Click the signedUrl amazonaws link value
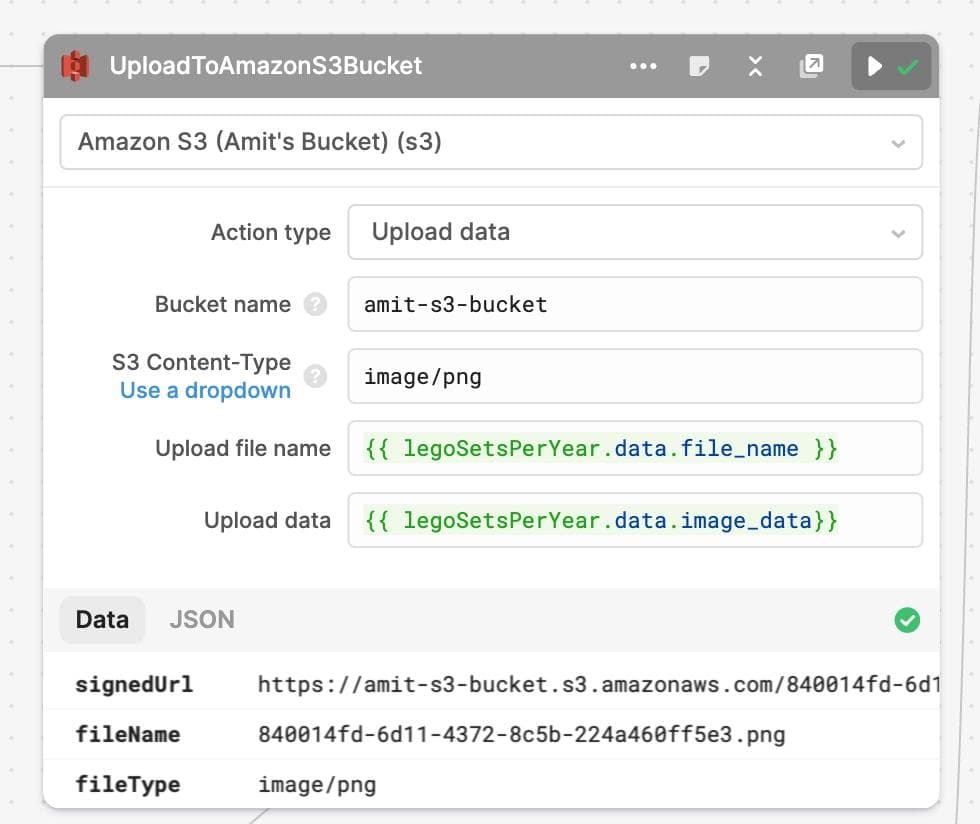The image size is (980, 824). click(600, 684)
